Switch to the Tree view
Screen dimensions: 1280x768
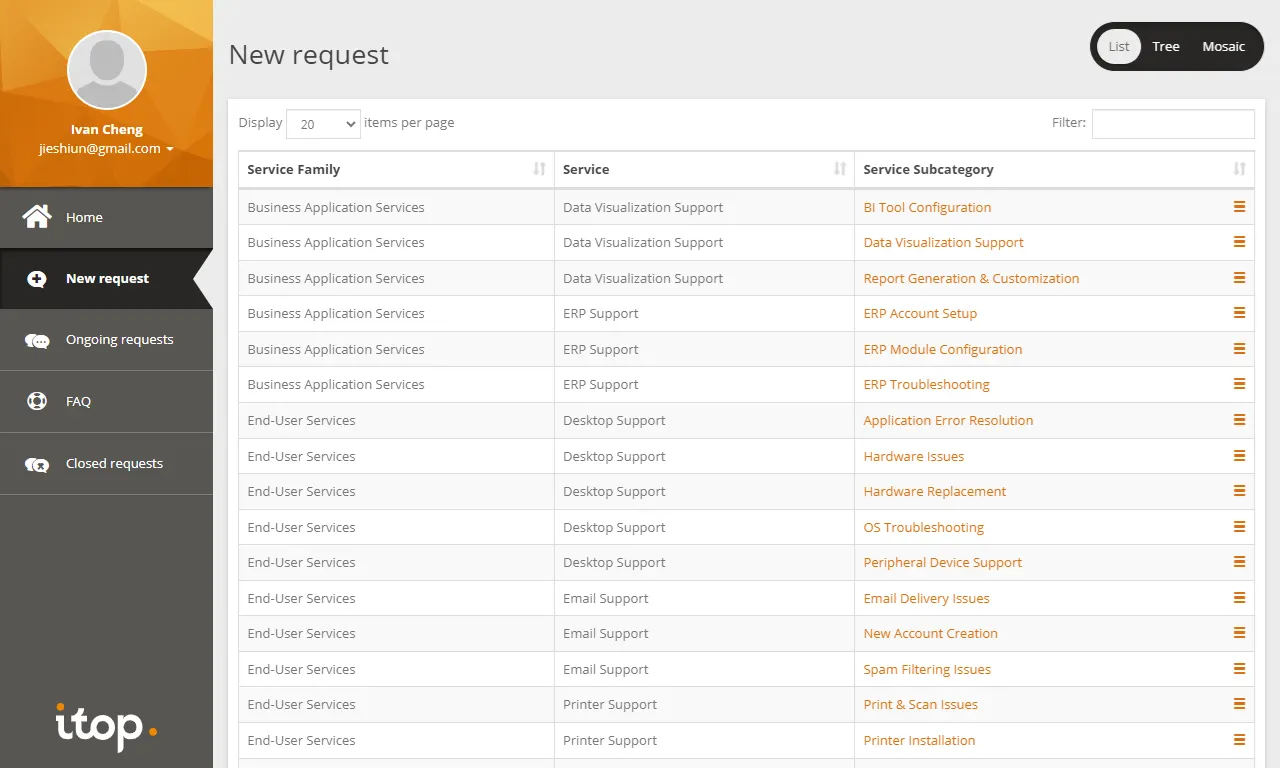click(x=1166, y=47)
